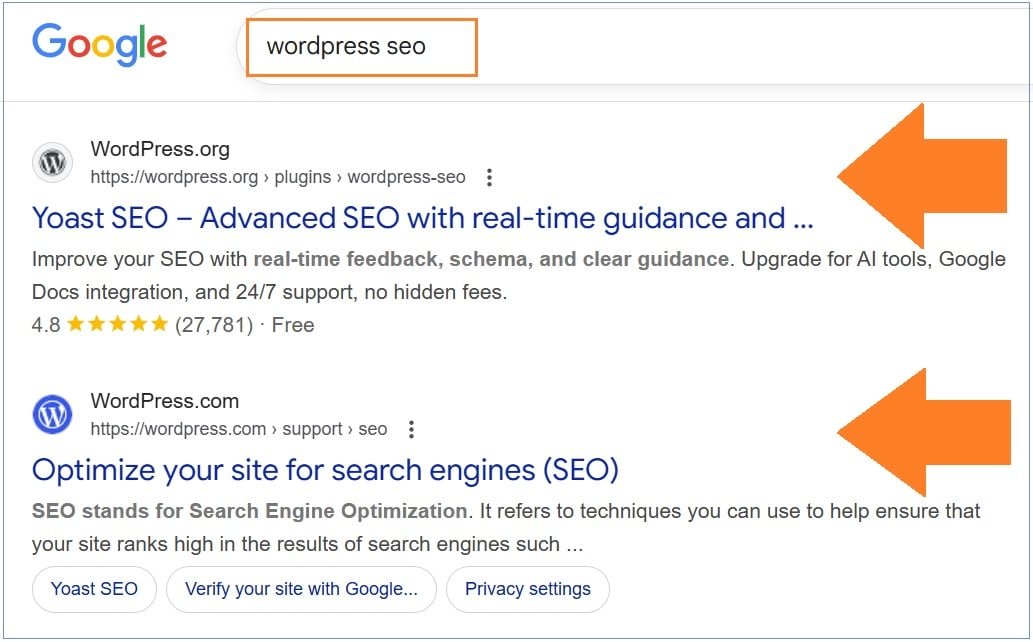The image size is (1033, 642).
Task: Click the "WordPress.com" site name
Action: click(x=164, y=400)
